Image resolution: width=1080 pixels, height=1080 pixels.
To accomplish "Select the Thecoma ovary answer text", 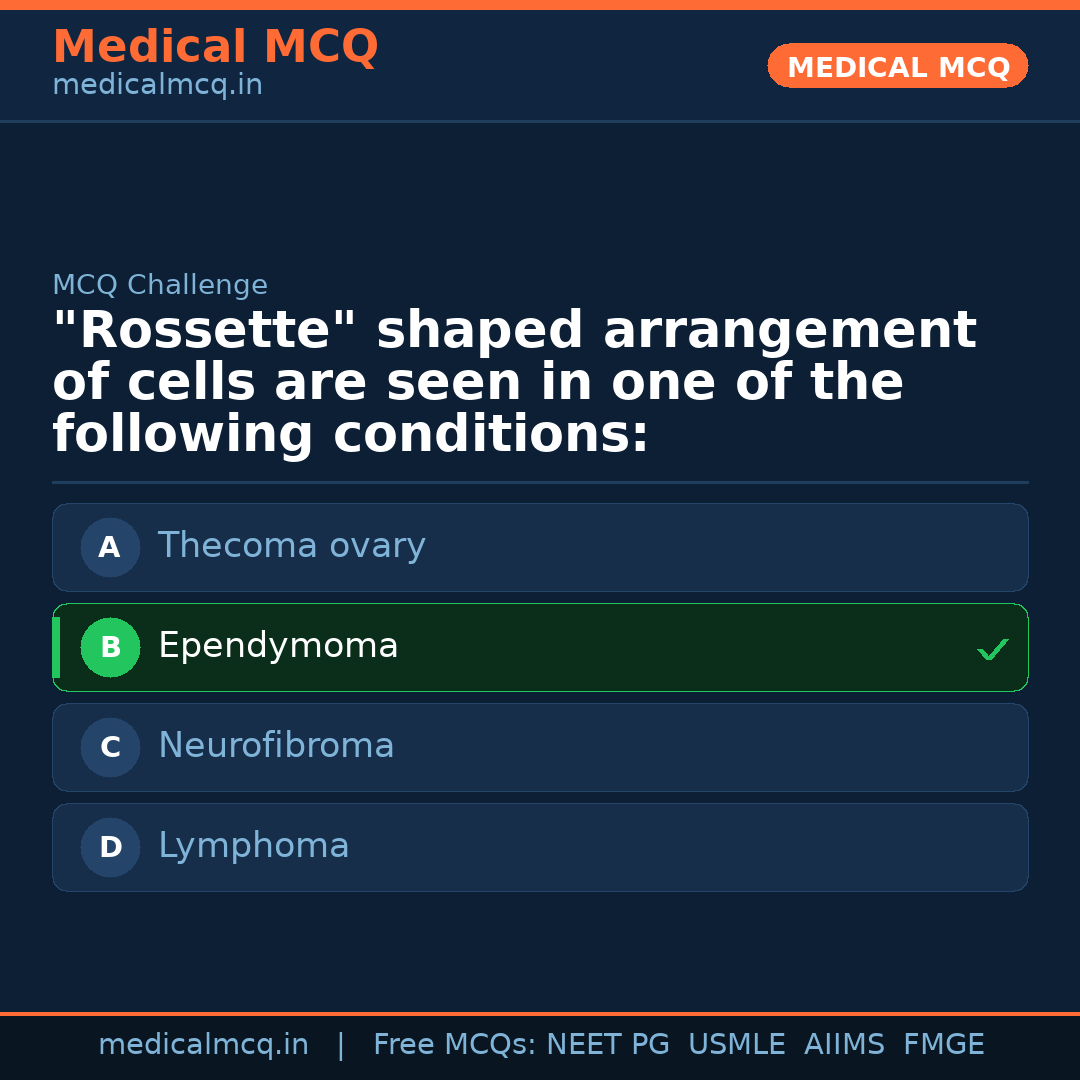I will coord(291,546).
